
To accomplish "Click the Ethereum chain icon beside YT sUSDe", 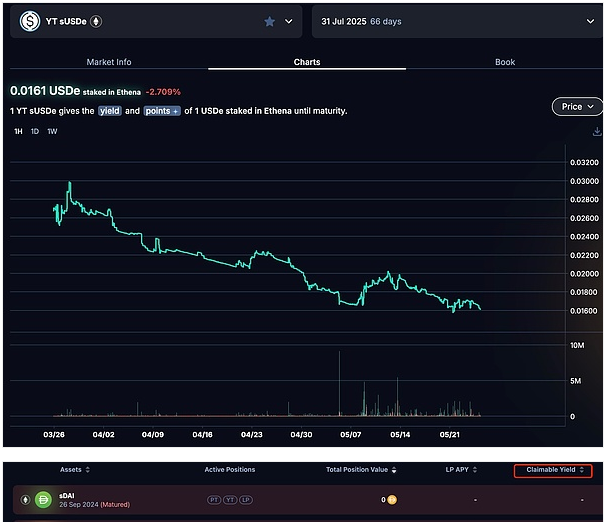I will coord(96,21).
